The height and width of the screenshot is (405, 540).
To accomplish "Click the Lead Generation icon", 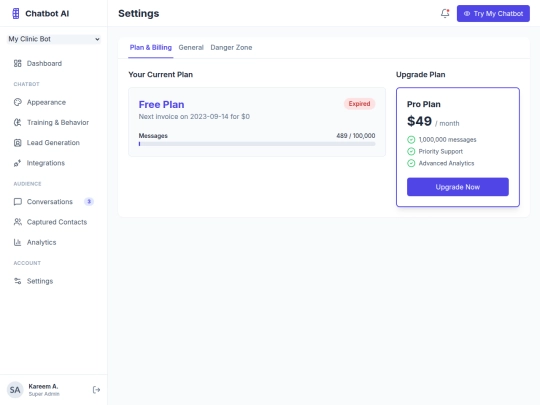I will tap(18, 143).
